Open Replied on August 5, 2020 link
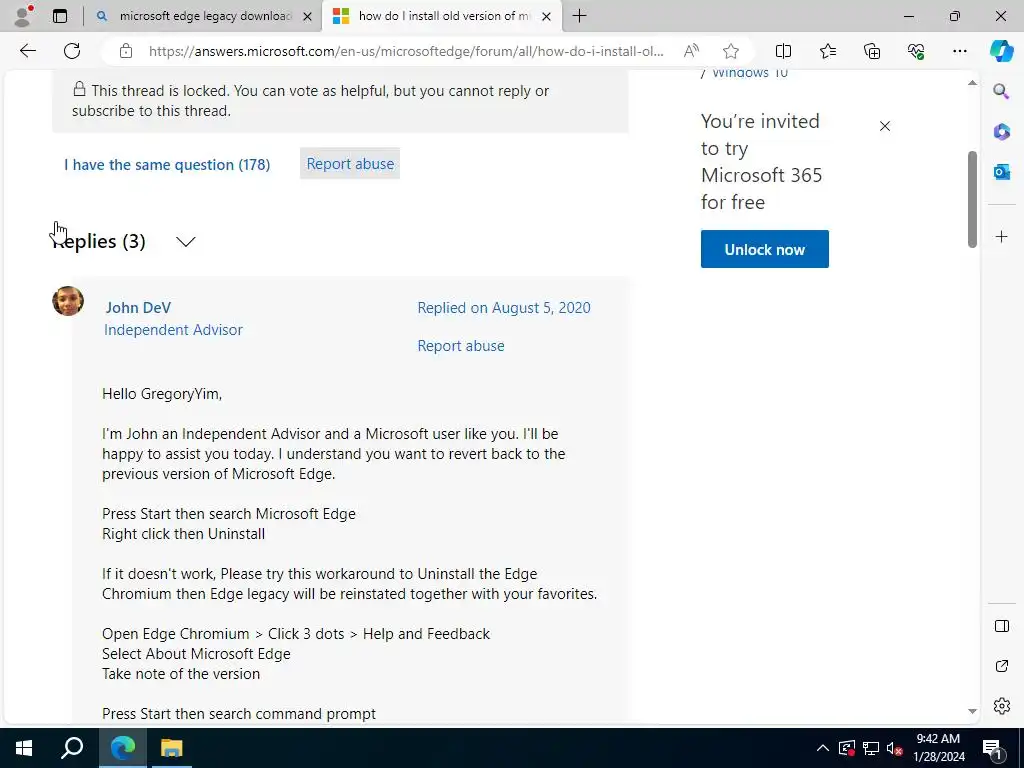Screen dimensions: 1024x768 [x=504, y=308]
